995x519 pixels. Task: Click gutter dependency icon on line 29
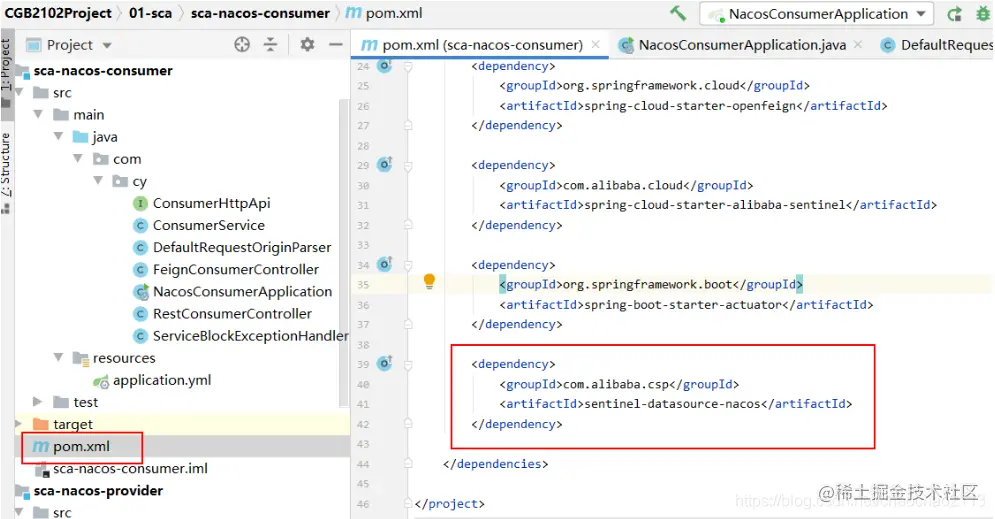tap(385, 164)
